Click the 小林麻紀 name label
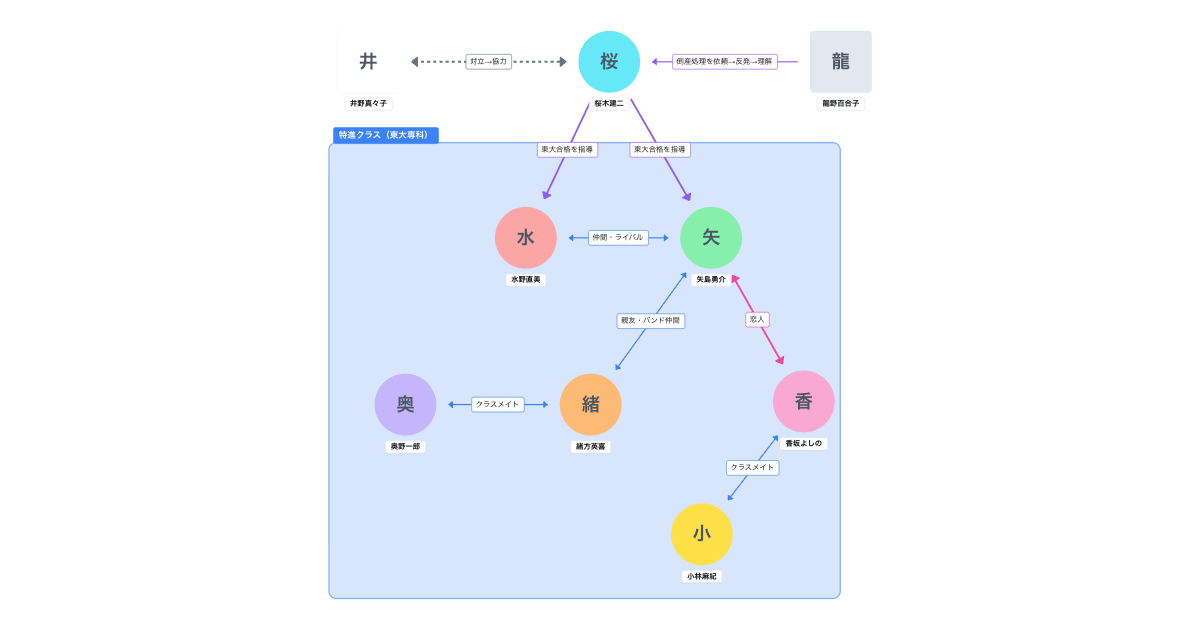Screen dimensions: 1200x630 point(701,576)
